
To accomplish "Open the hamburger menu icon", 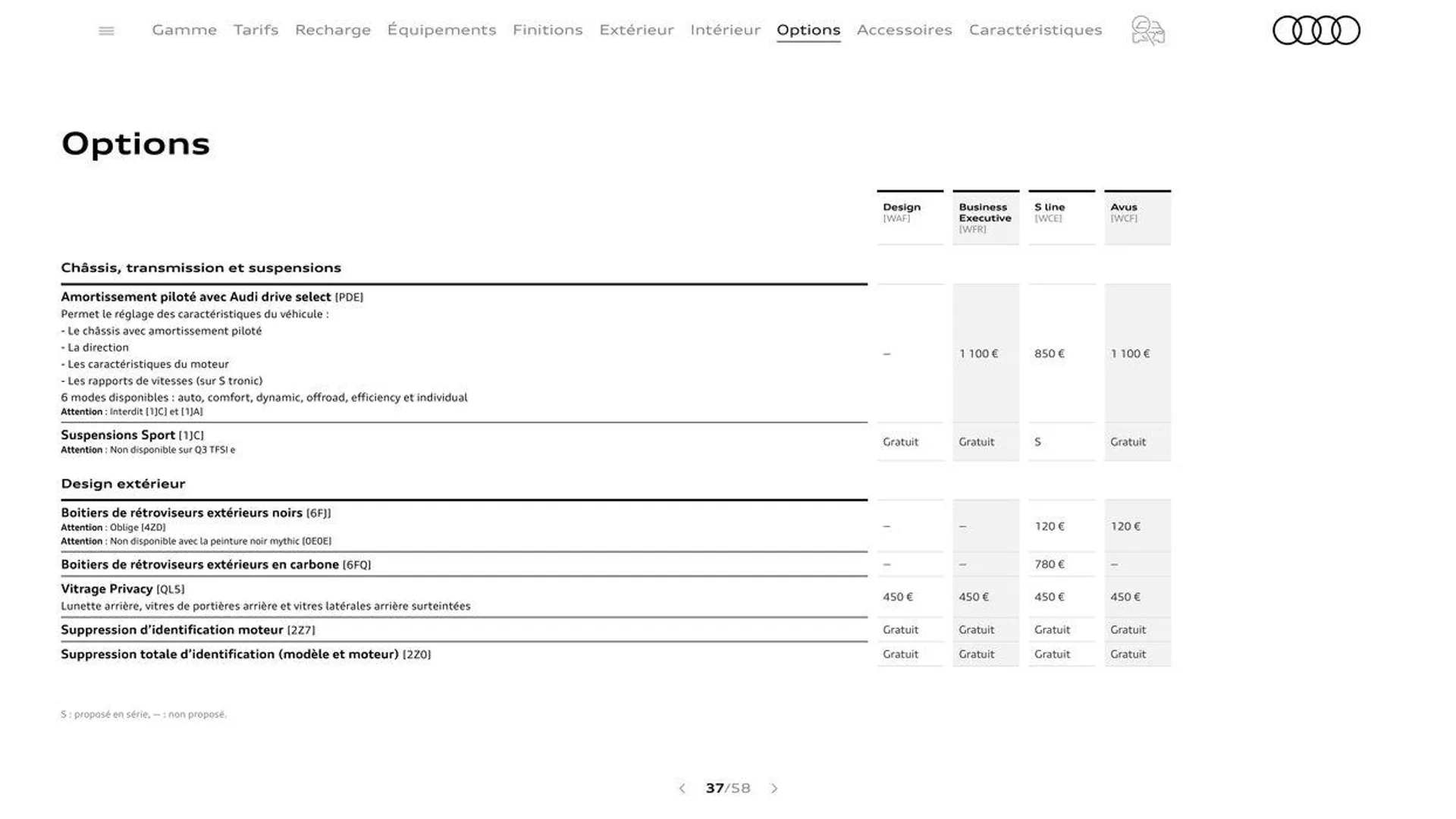I will pyautogui.click(x=106, y=30).
